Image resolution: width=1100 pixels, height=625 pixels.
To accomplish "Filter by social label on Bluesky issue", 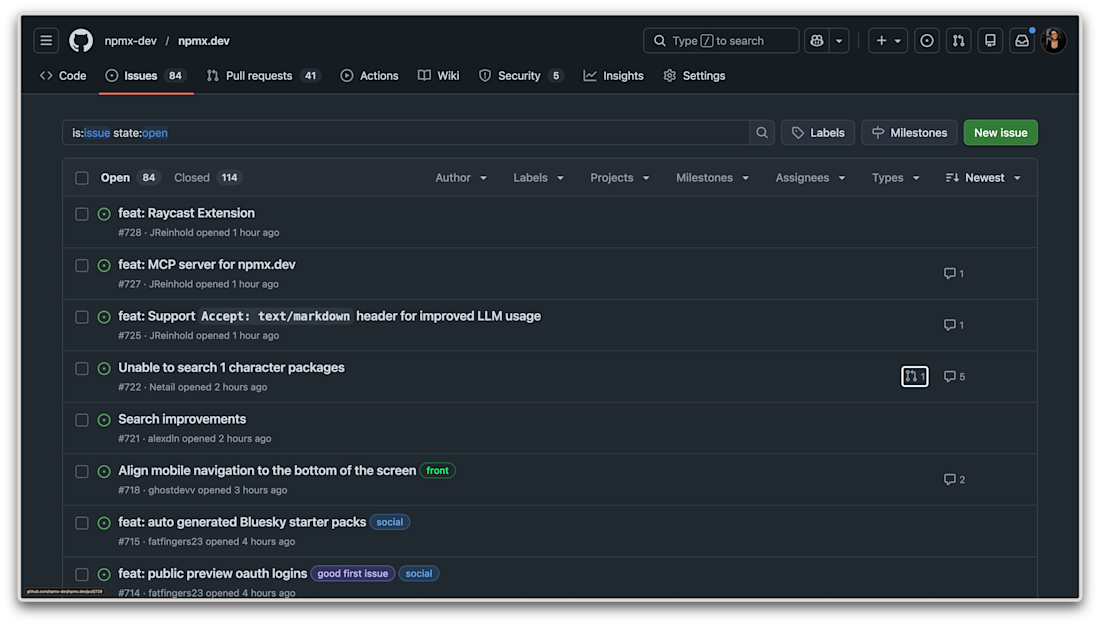I will click(x=390, y=523).
